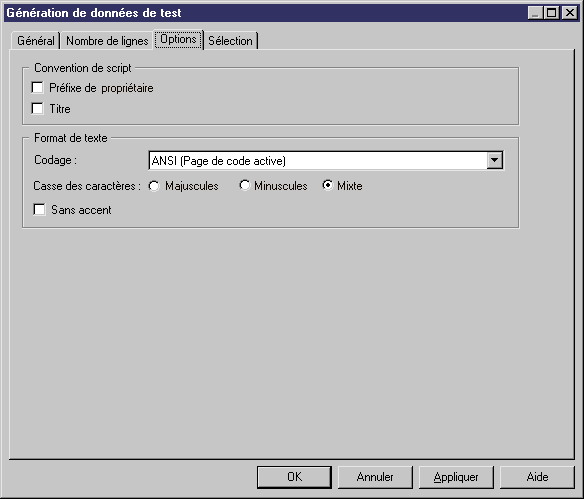Close the dialog with the X icon
Image resolution: width=584 pixels, height=499 pixels.
(570, 13)
